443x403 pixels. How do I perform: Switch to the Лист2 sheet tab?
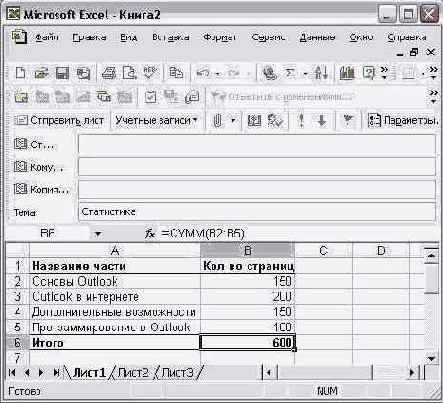pyautogui.click(x=133, y=373)
